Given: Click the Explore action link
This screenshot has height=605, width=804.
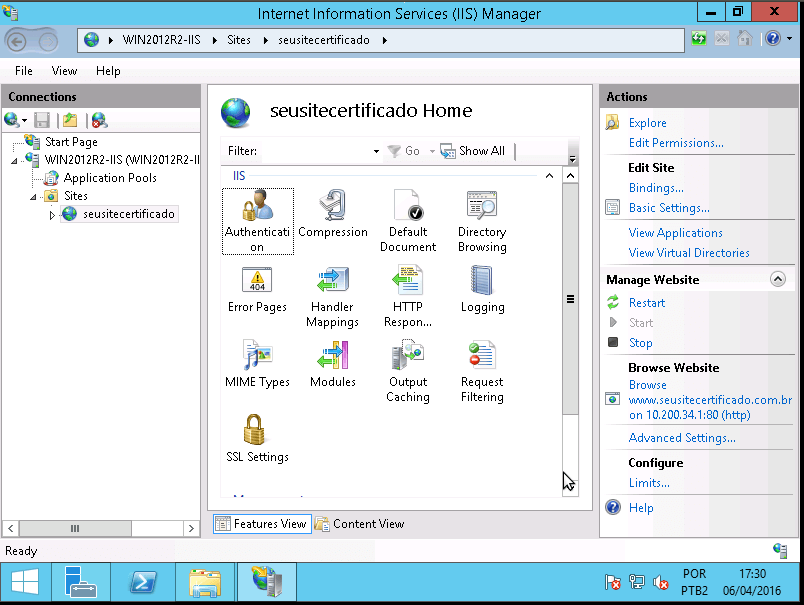Looking at the screenshot, I should (648, 123).
